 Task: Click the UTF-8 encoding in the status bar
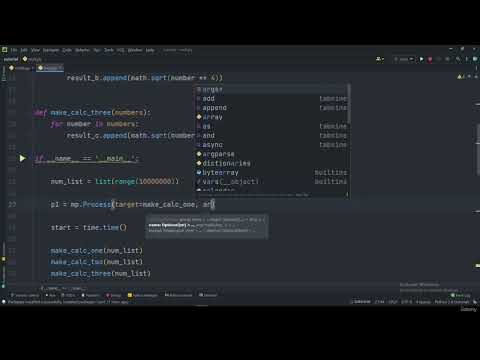[407, 302]
